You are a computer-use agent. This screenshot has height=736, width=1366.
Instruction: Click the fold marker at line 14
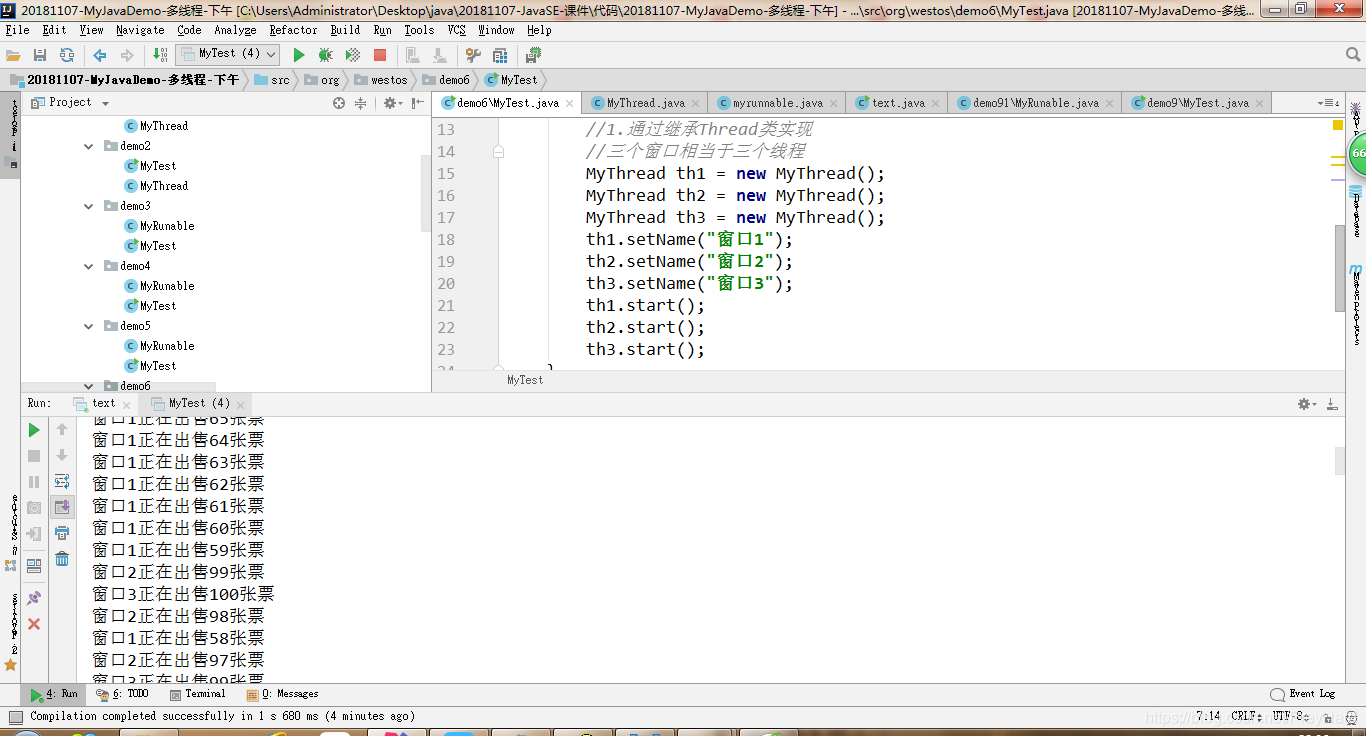498,152
